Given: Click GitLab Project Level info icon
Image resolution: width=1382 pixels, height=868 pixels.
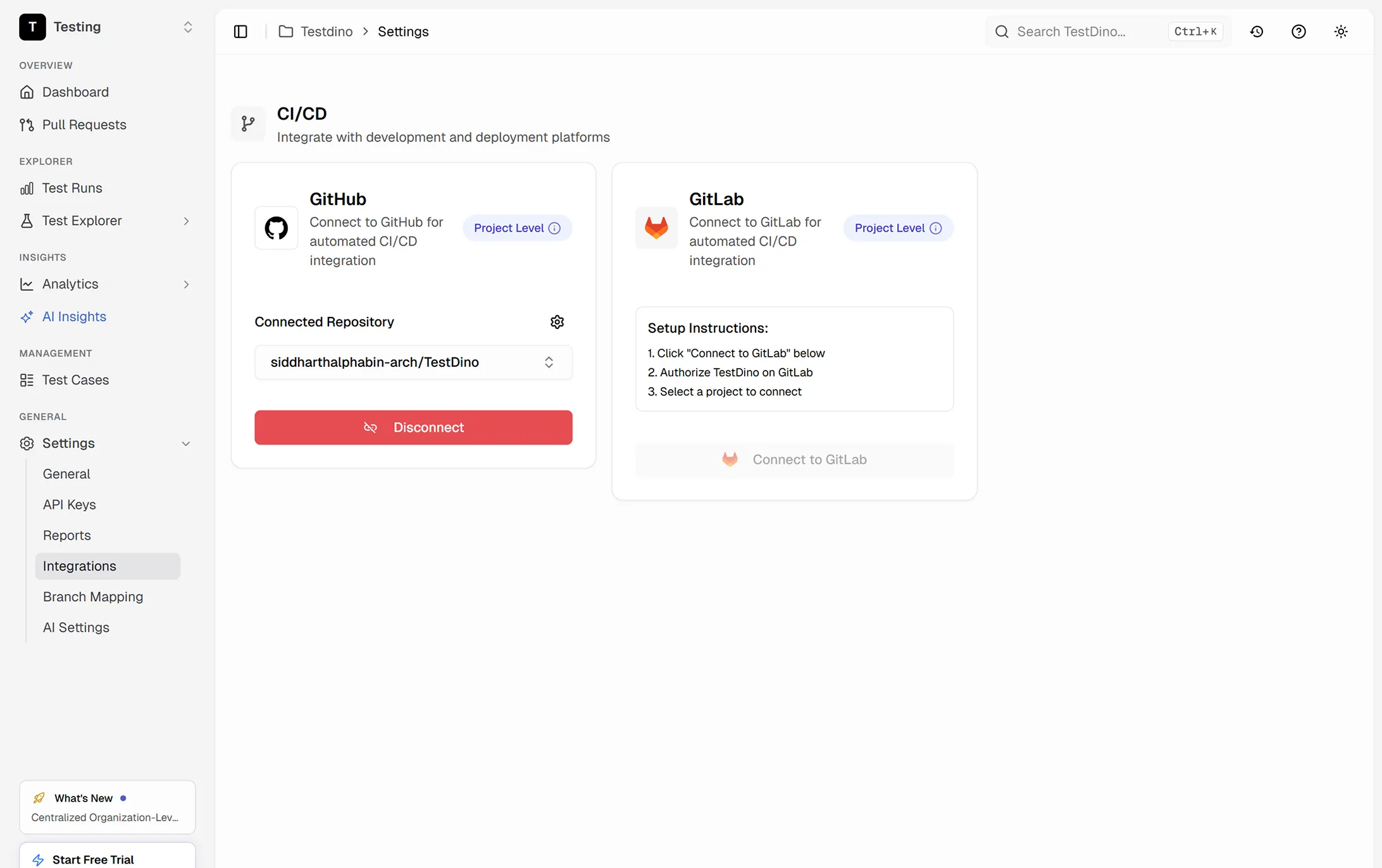Looking at the screenshot, I should pyautogui.click(x=935, y=228).
